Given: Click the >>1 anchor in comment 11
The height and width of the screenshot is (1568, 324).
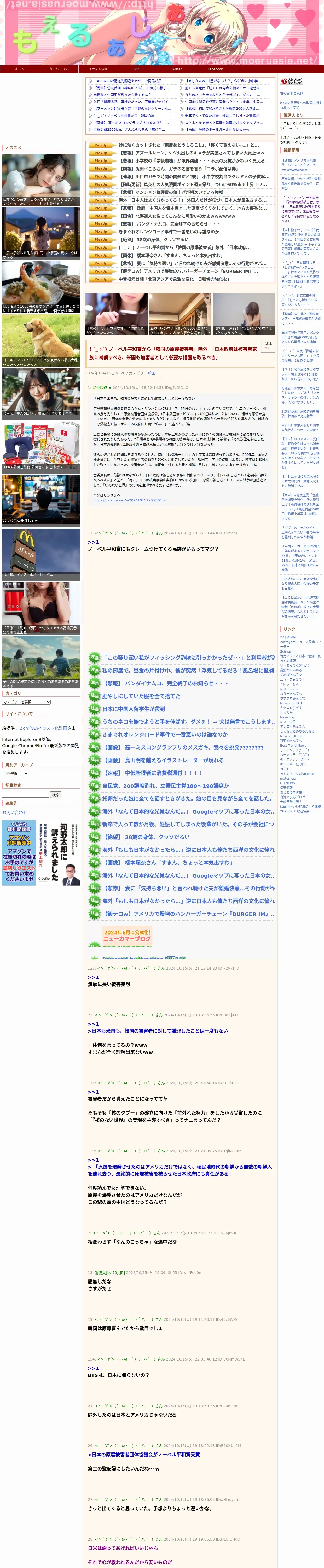Looking at the screenshot, I should (93, 542).
